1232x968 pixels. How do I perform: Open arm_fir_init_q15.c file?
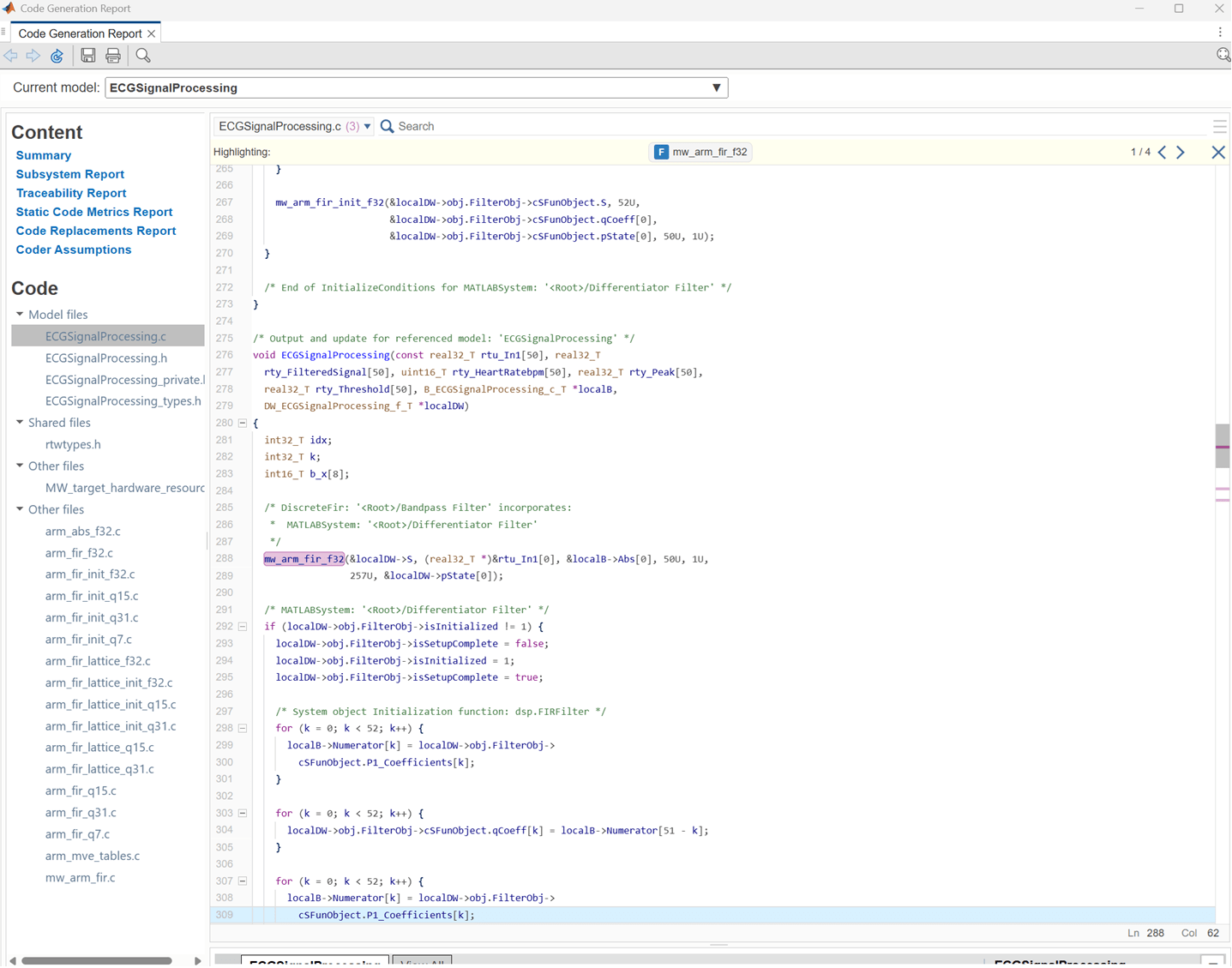click(92, 596)
